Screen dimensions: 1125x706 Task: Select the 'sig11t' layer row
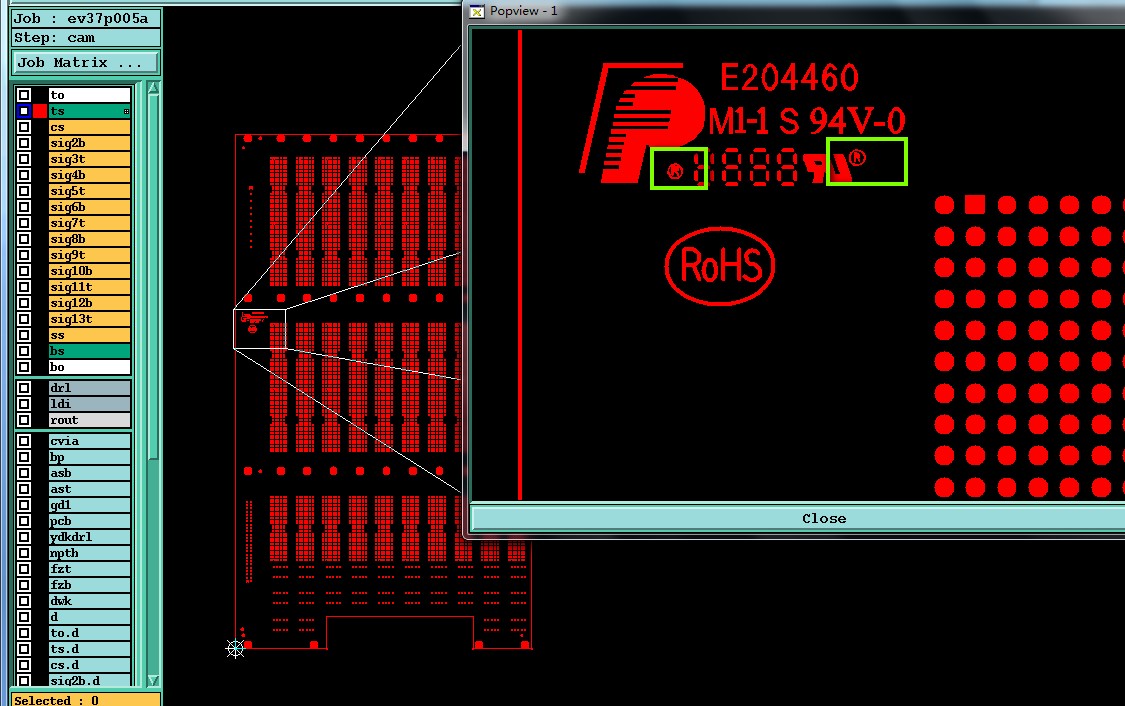tap(90, 287)
